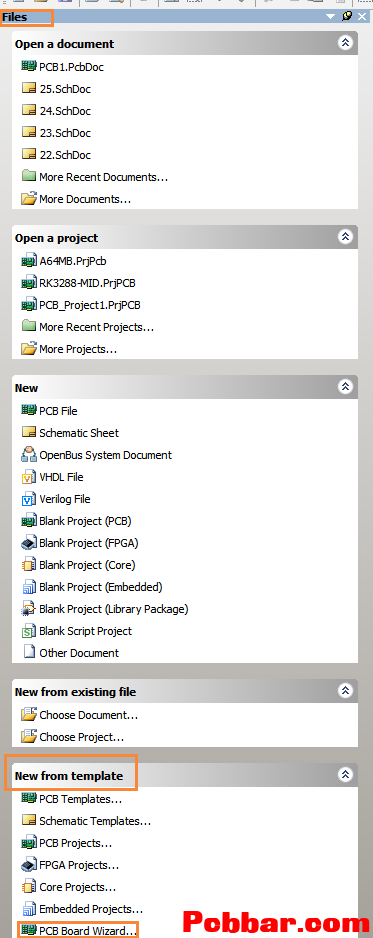Toggle the Files panel pin
373x938 pixels.
tap(347, 16)
